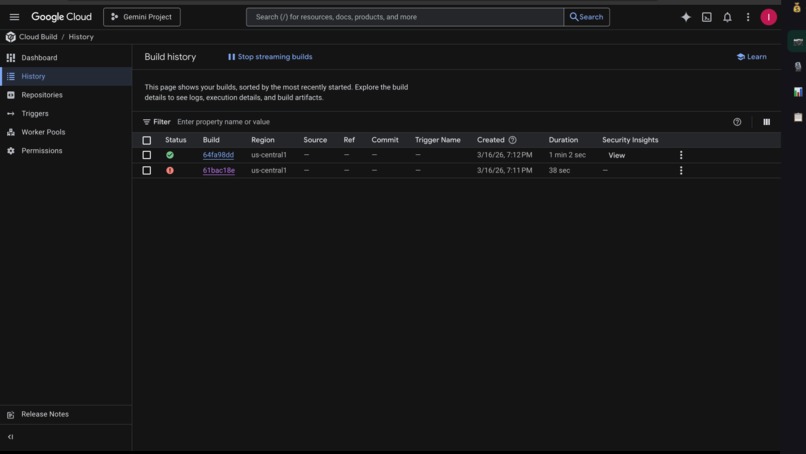The image size is (806, 454).
Task: Click the Cloud Build product icon in breadcrumb
Action: tap(10, 37)
